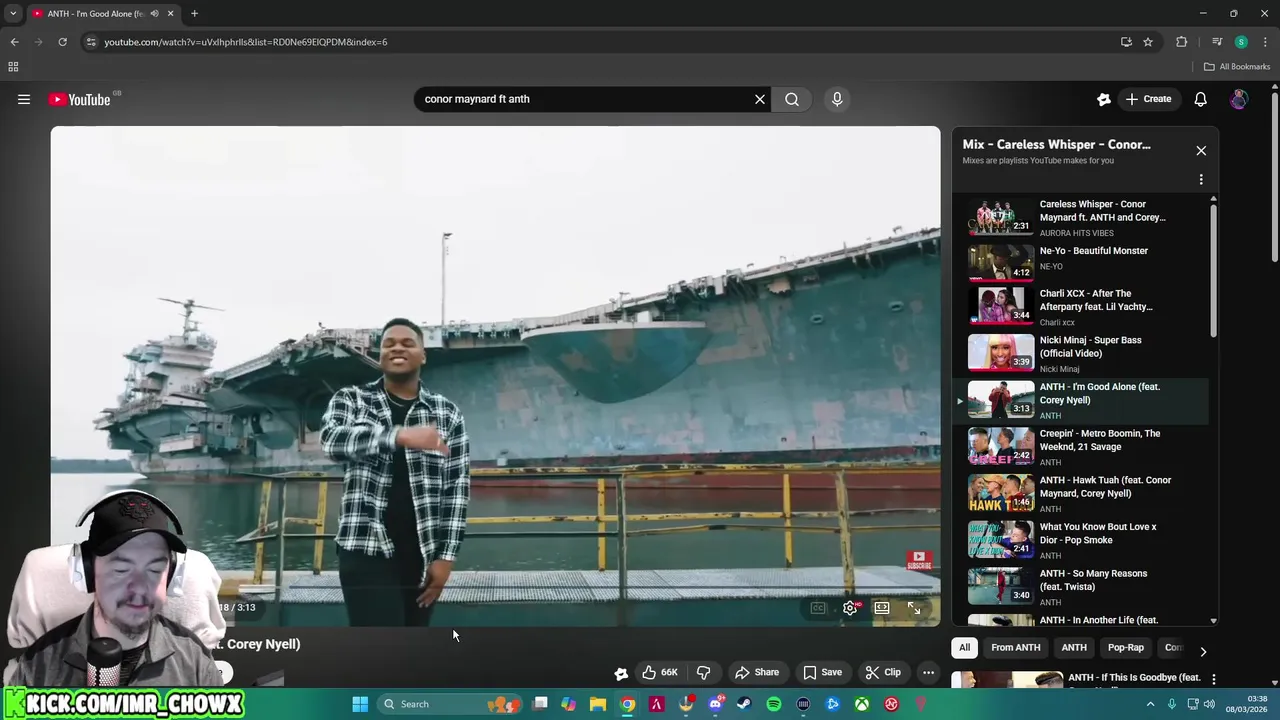Click the URL address bar
Viewport: 1280px width, 720px height.
600,42
